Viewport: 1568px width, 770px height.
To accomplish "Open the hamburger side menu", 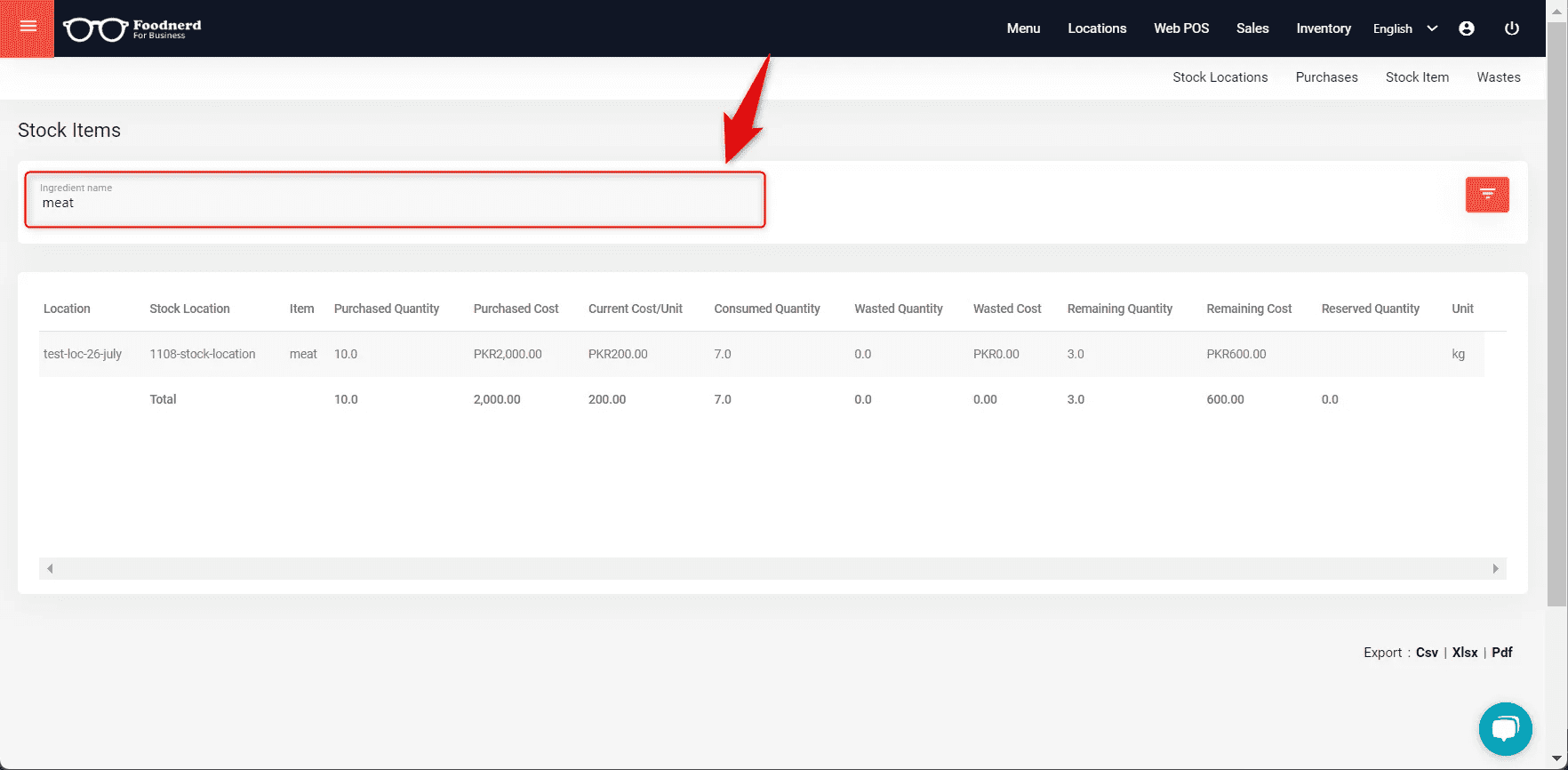I will tap(28, 27).
